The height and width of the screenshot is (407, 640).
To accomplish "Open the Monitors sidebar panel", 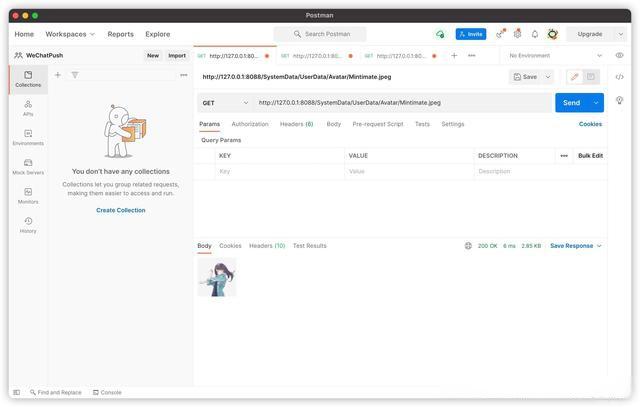I will tap(28, 196).
